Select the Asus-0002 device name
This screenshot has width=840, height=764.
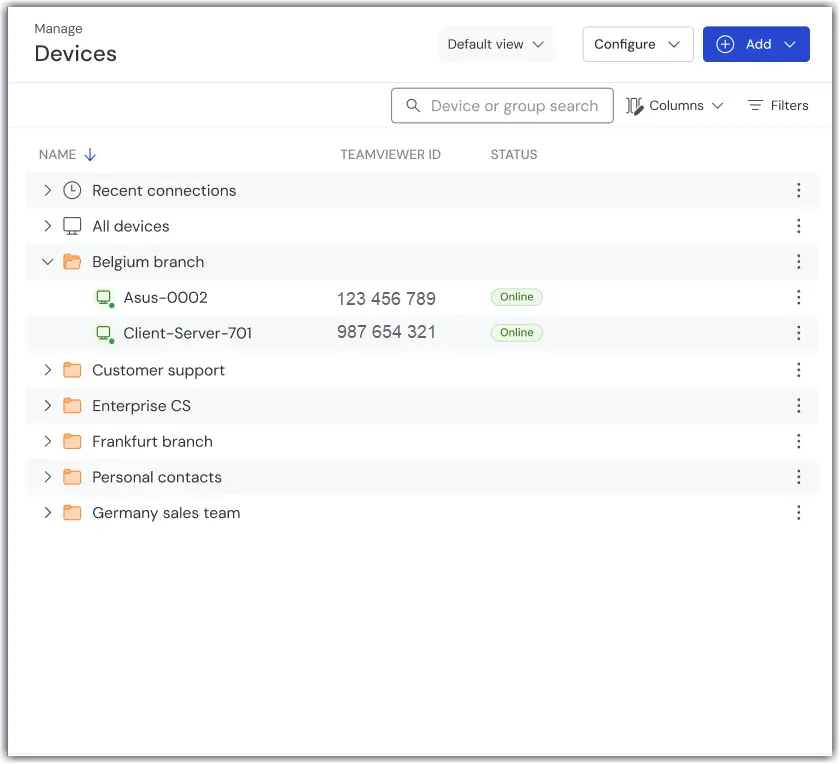165,297
